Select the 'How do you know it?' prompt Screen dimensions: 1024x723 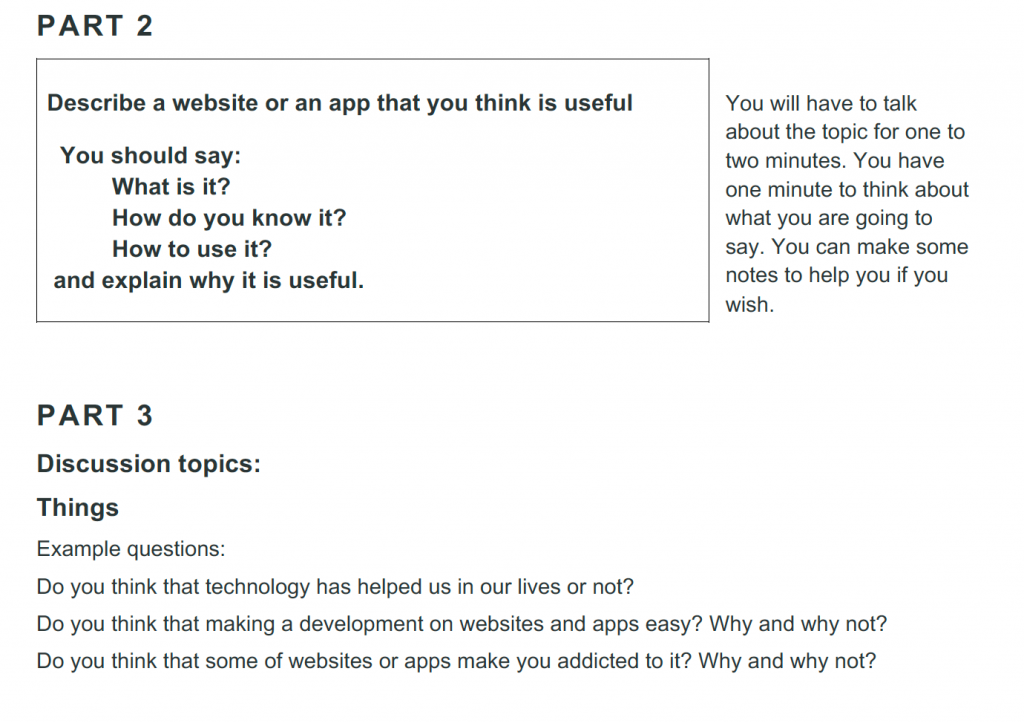(229, 218)
